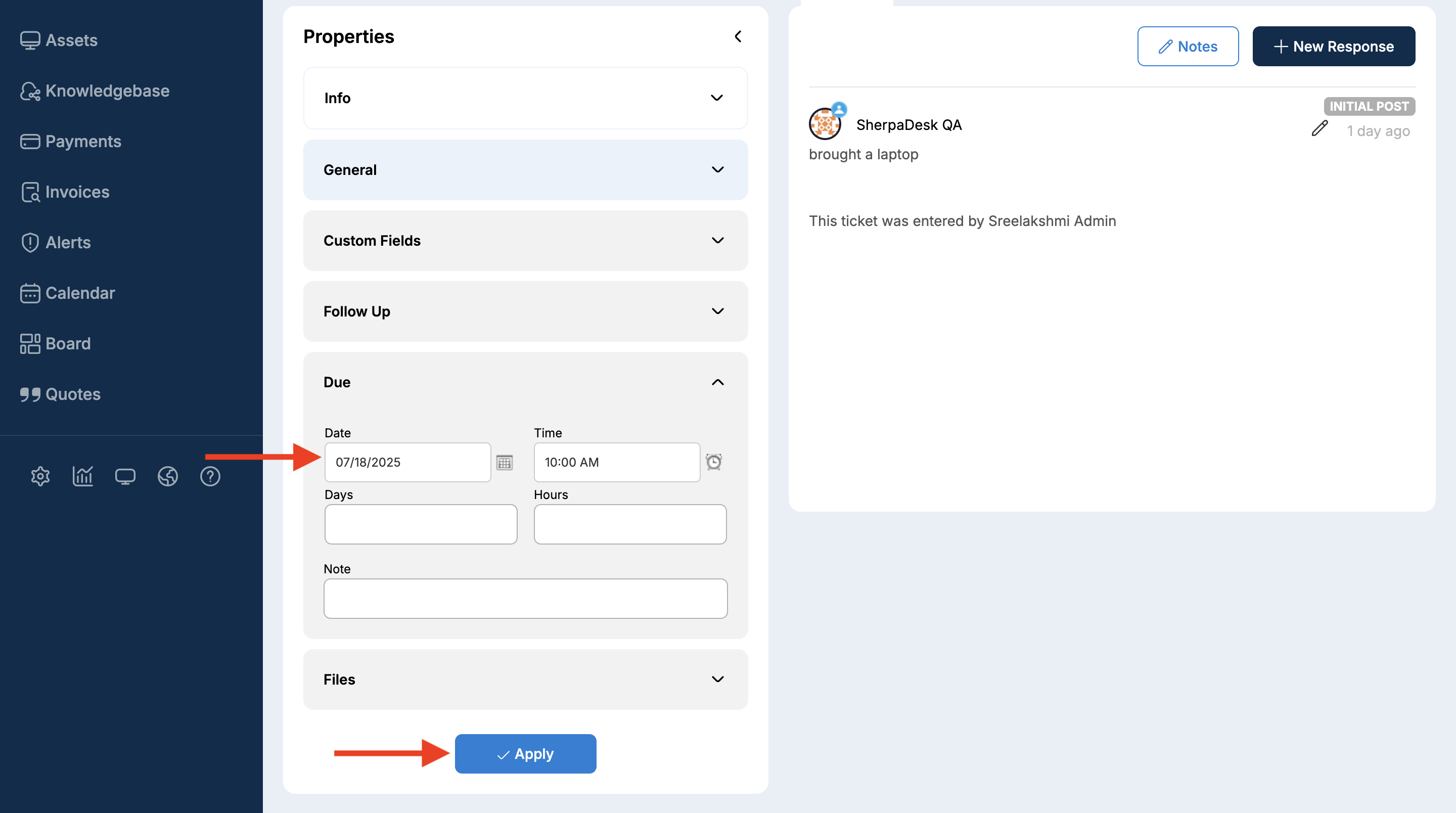The width and height of the screenshot is (1456, 813).
Task: Edit initial post with pencil icon
Action: 1319,129
